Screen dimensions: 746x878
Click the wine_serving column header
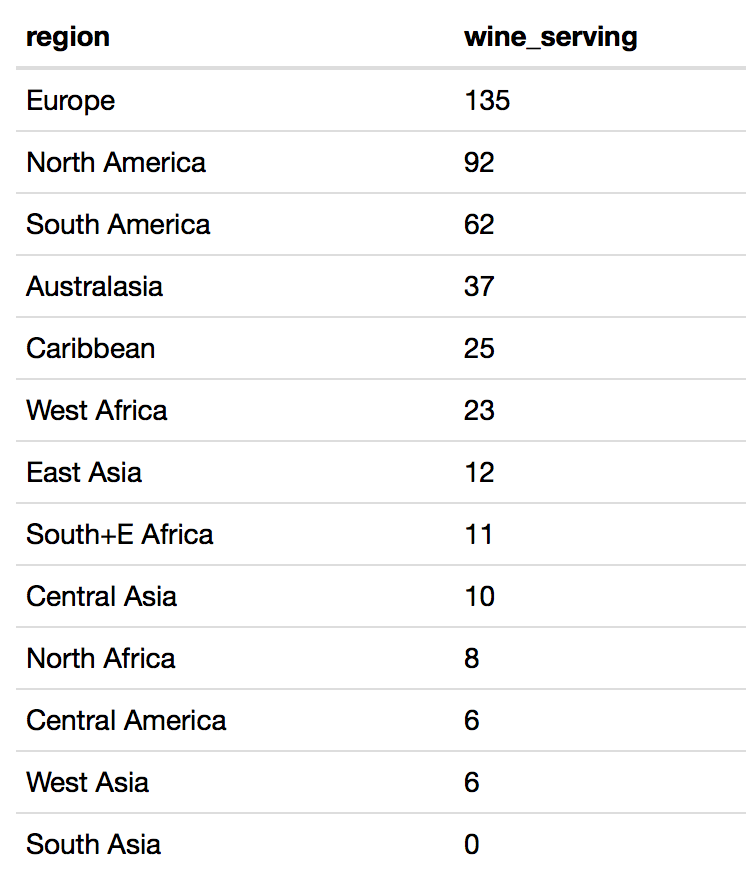pos(550,38)
